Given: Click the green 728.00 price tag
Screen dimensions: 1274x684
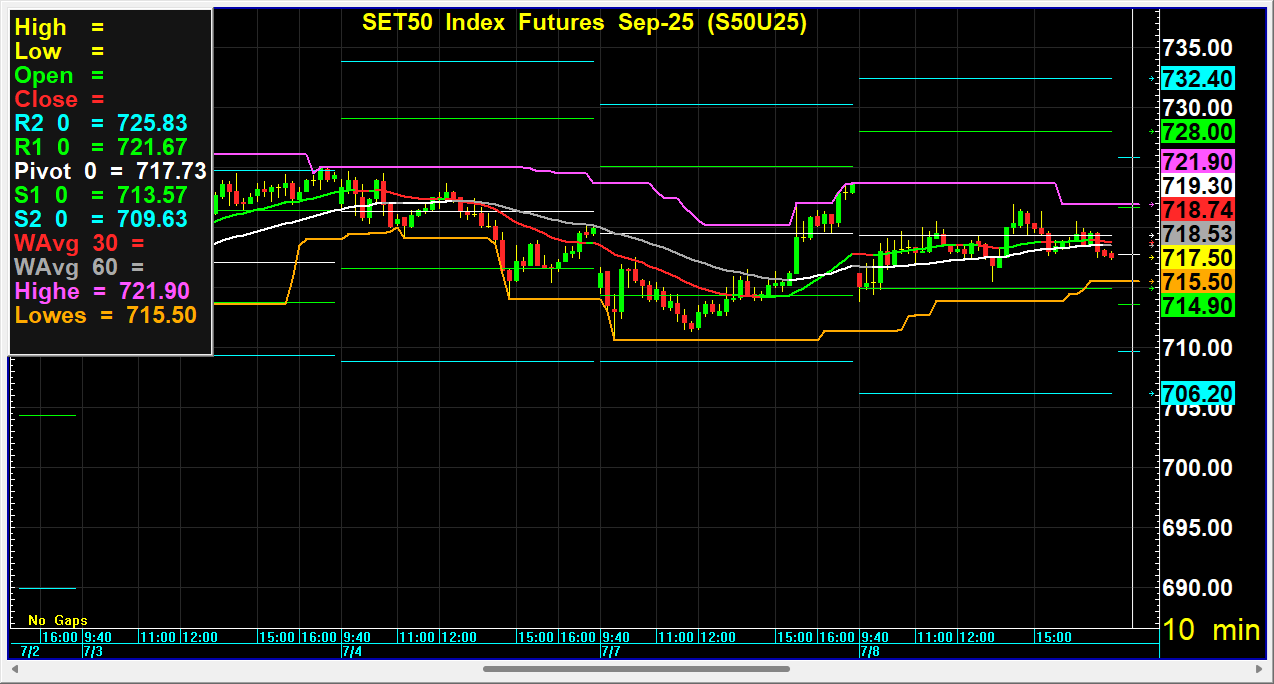Looking at the screenshot, I should pos(1197,131).
